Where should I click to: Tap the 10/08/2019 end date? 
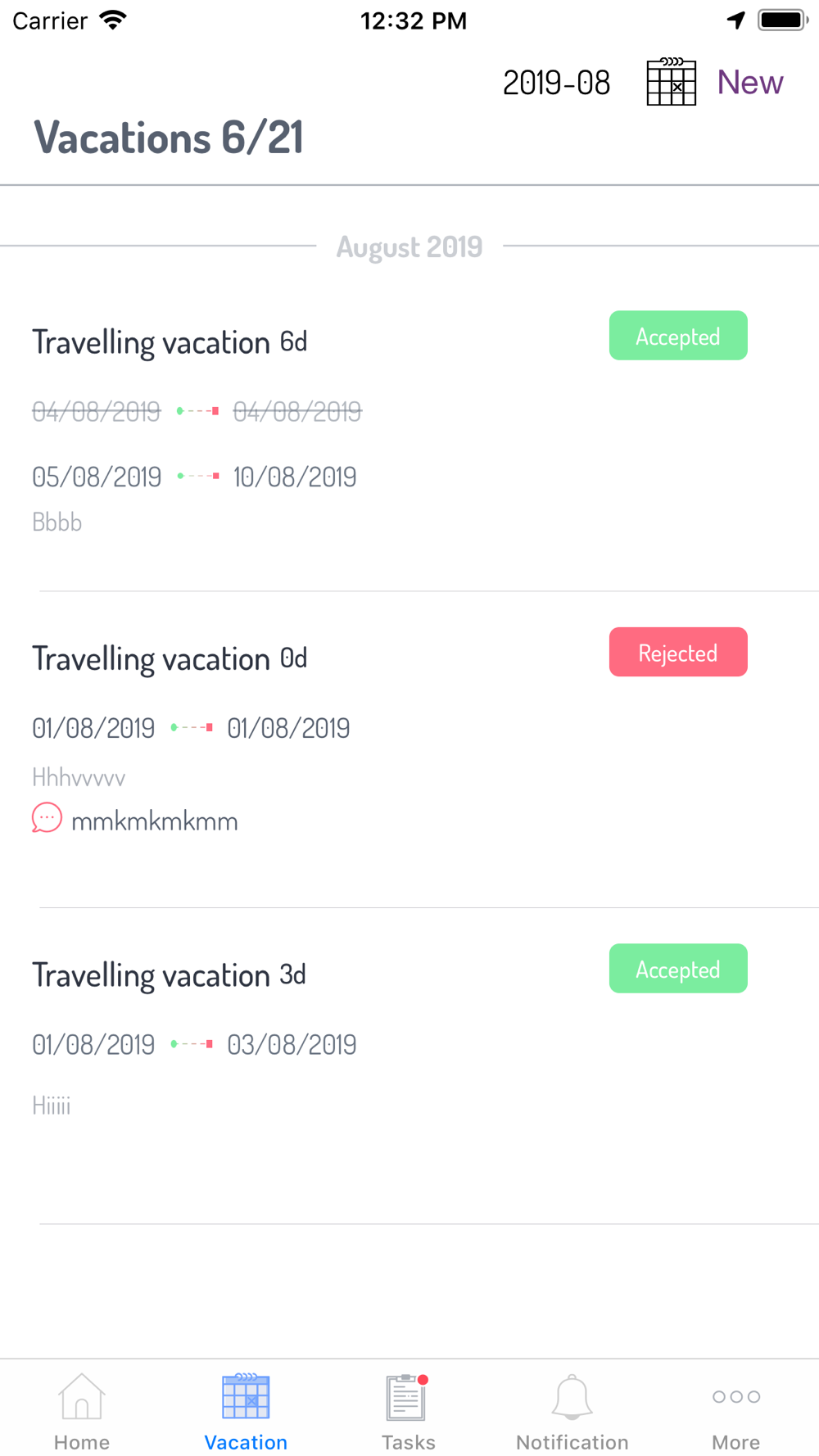(x=295, y=477)
